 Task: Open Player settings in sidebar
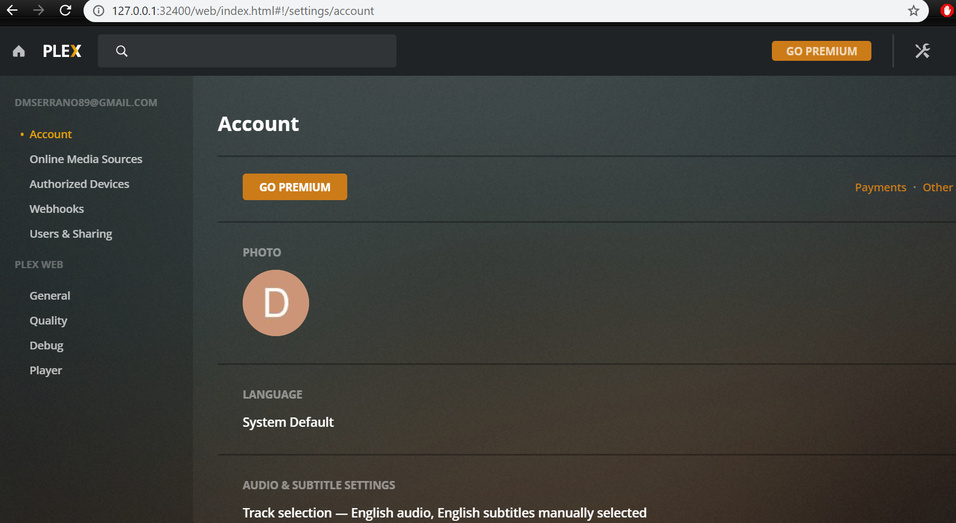click(x=46, y=371)
